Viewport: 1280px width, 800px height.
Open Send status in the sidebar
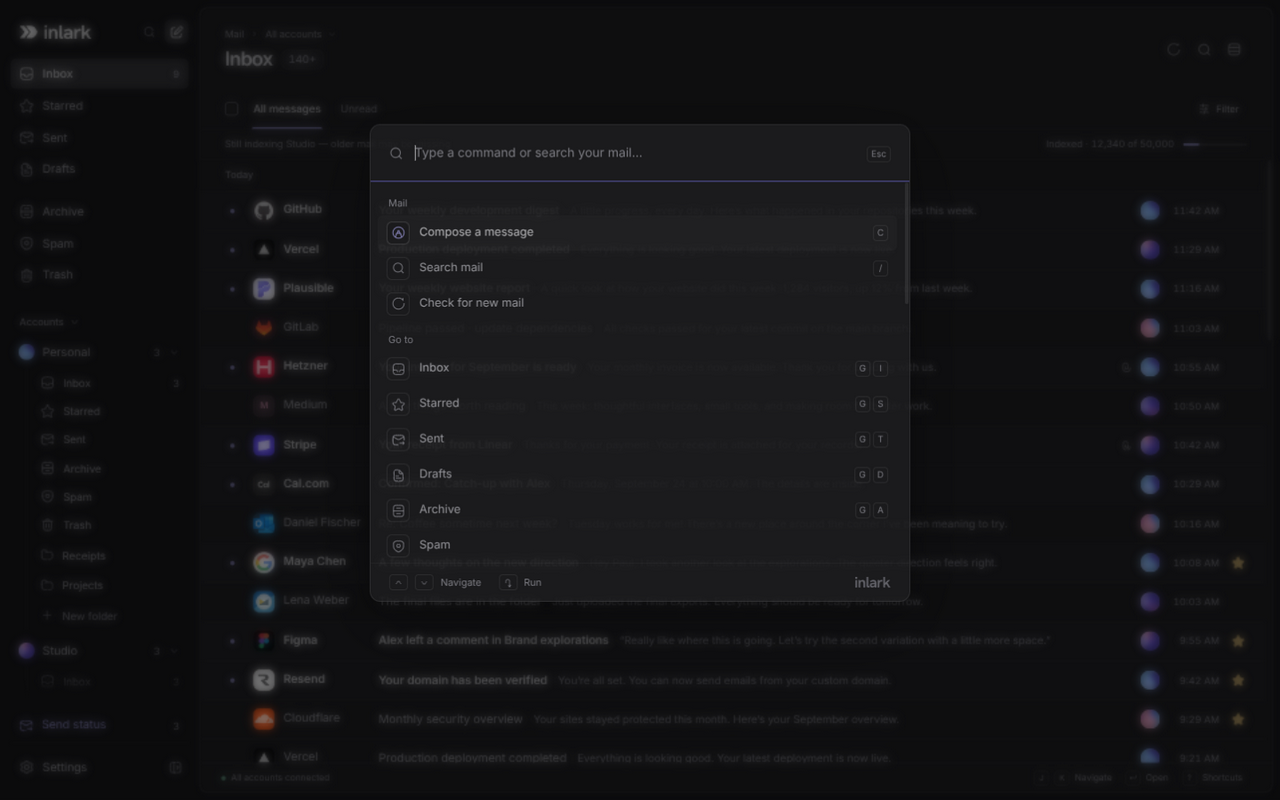point(98,725)
